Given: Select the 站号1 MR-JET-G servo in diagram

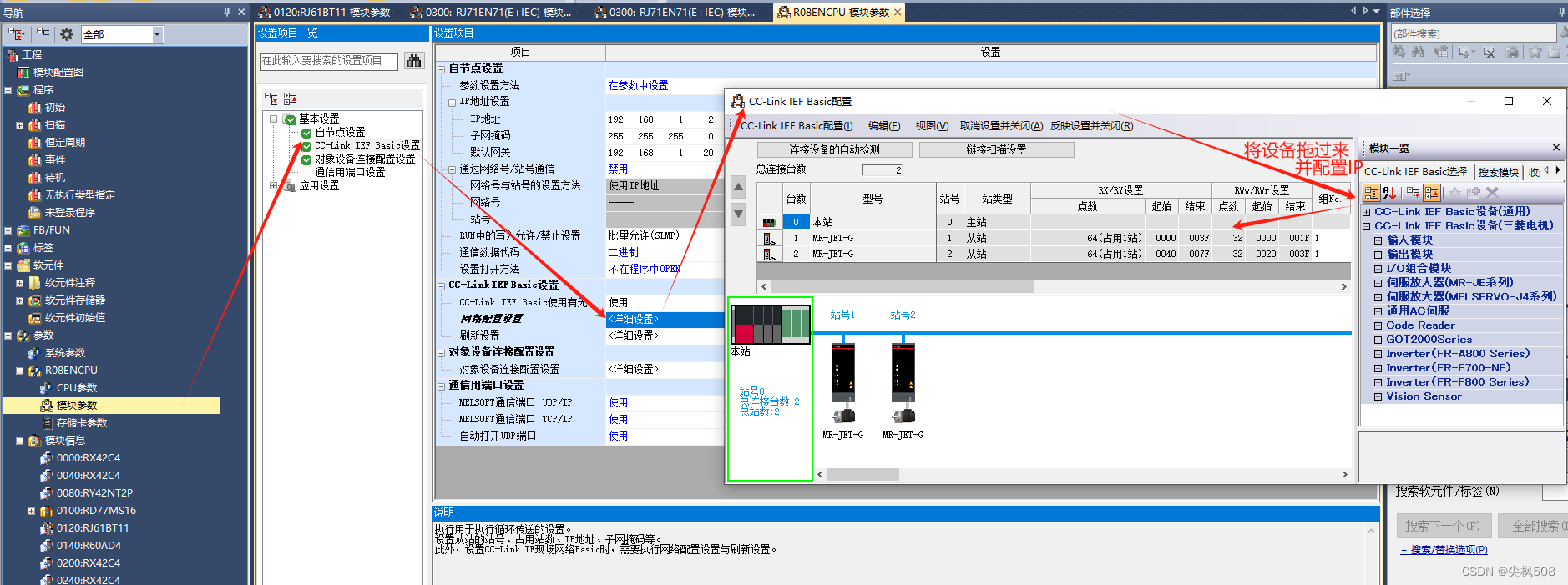Looking at the screenshot, I should coord(843,382).
